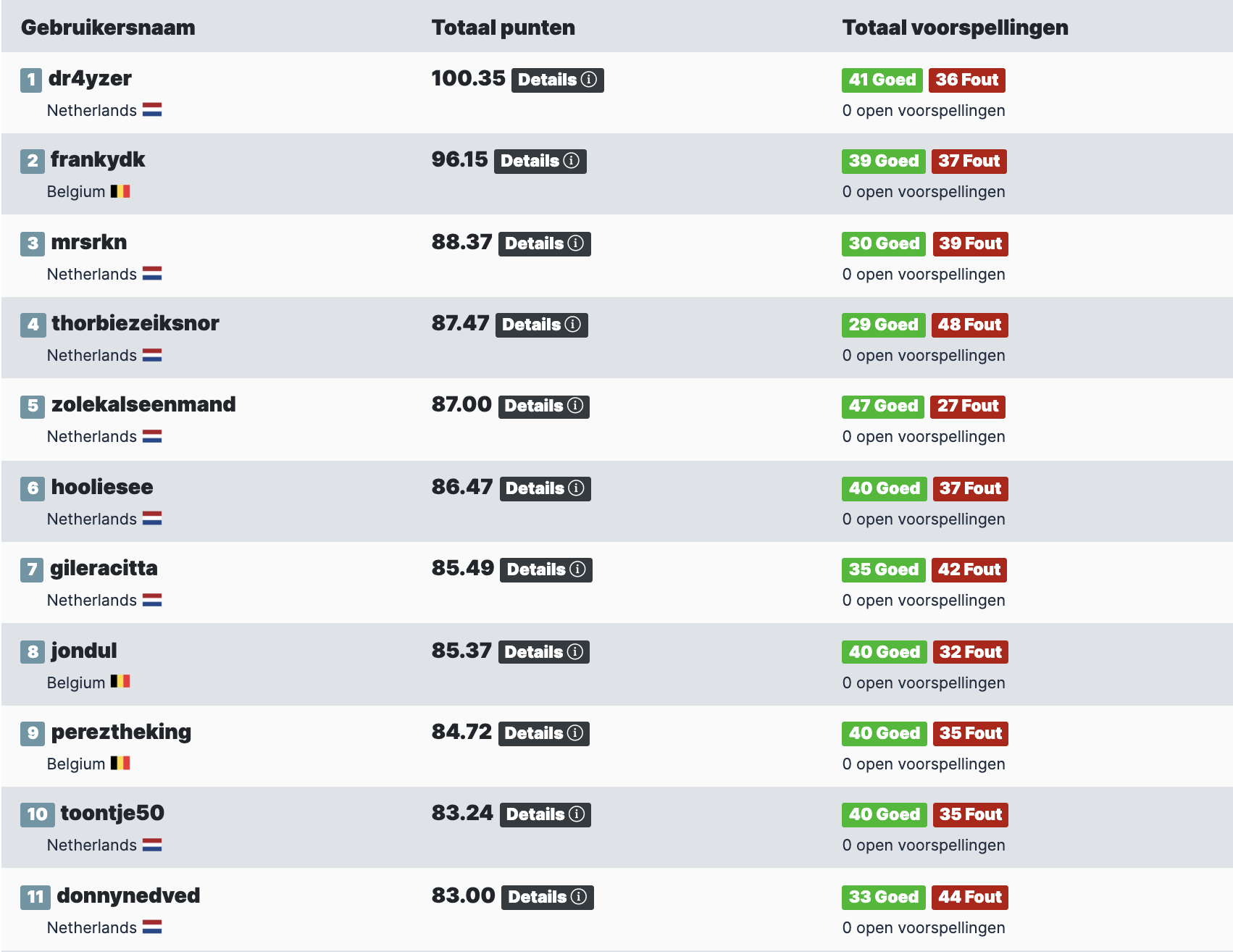
Task: Select the 48 Fout badge for thorbiezeiksnor
Action: [969, 325]
